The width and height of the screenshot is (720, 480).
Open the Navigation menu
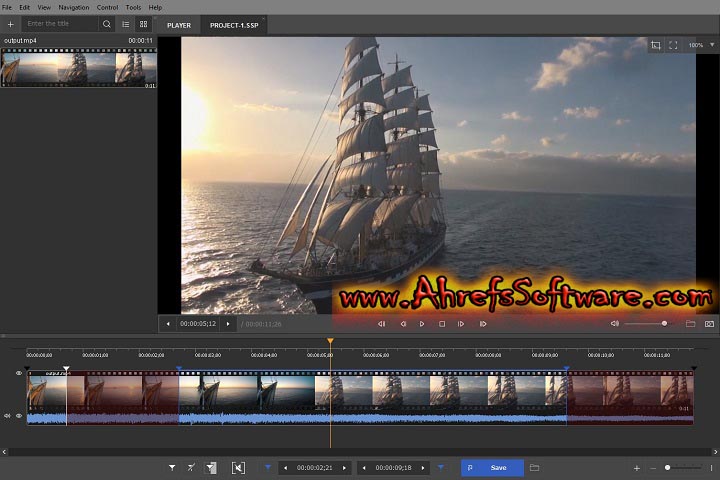pyautogui.click(x=73, y=7)
